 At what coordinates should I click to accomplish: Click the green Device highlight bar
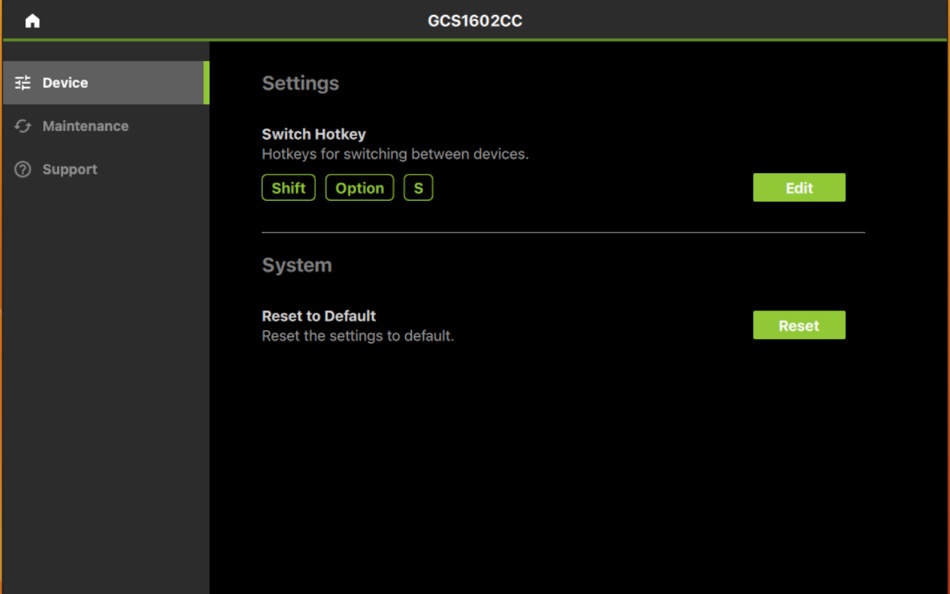click(x=207, y=82)
